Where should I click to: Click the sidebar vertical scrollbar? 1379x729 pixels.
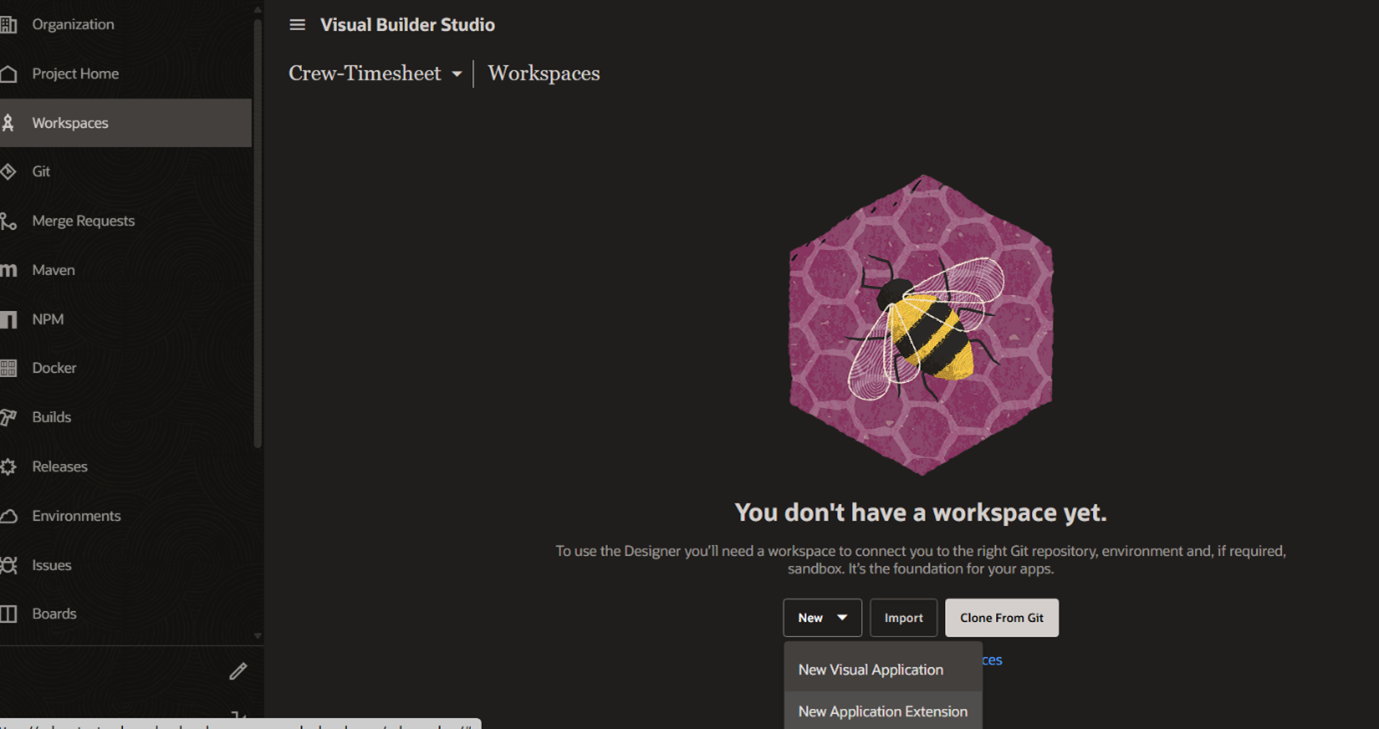[x=257, y=230]
